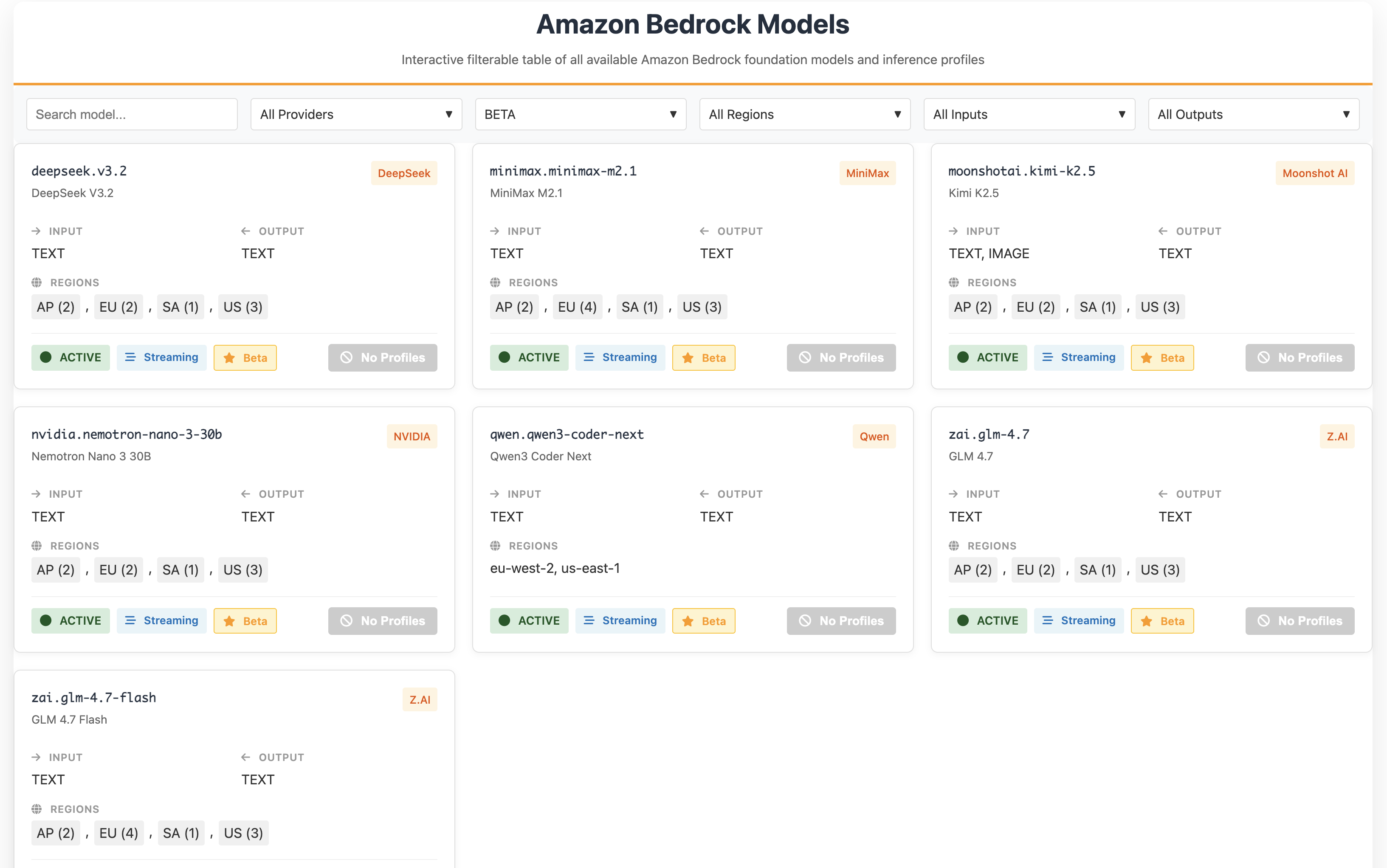Click globe icon in deepseek.v3.2 card
Screen dimensions: 1387x868
(37, 282)
